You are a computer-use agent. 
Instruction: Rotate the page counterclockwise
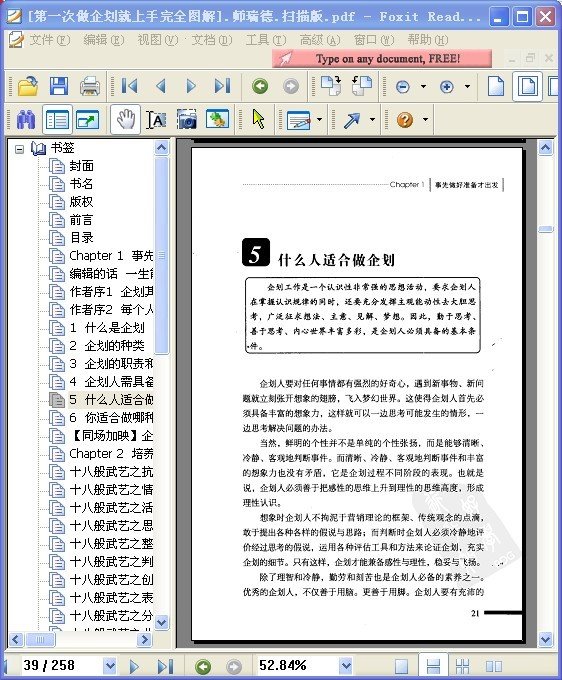click(x=362, y=85)
